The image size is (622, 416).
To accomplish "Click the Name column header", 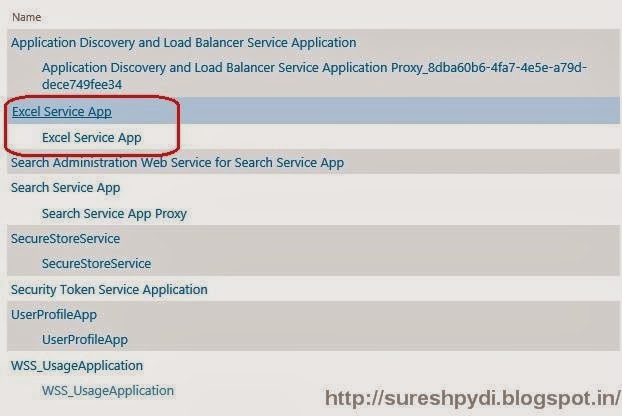I will [x=27, y=17].
